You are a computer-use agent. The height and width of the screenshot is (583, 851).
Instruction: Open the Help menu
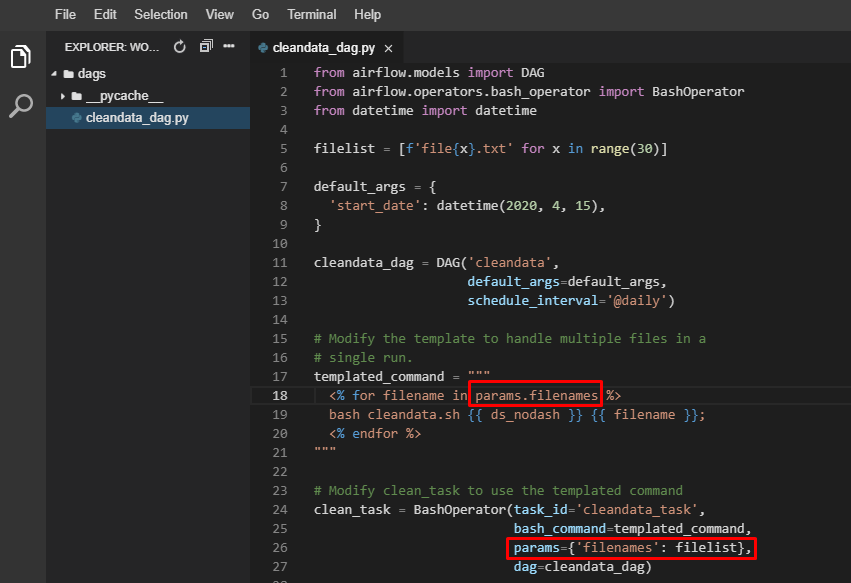click(x=367, y=15)
